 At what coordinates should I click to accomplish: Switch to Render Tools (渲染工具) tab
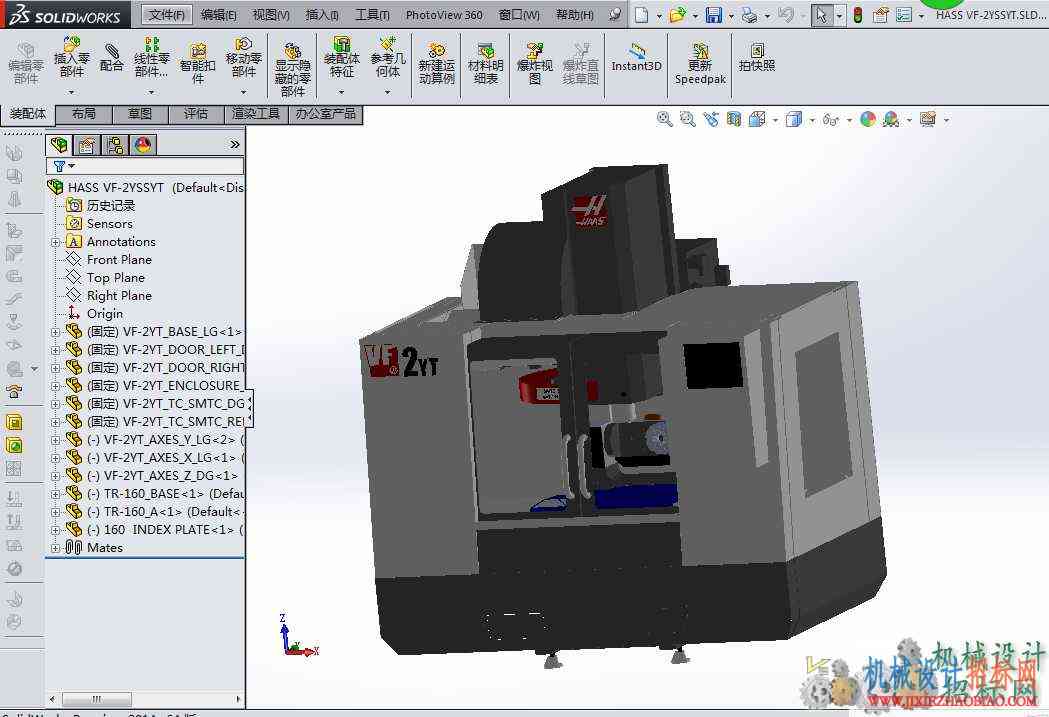[256, 114]
